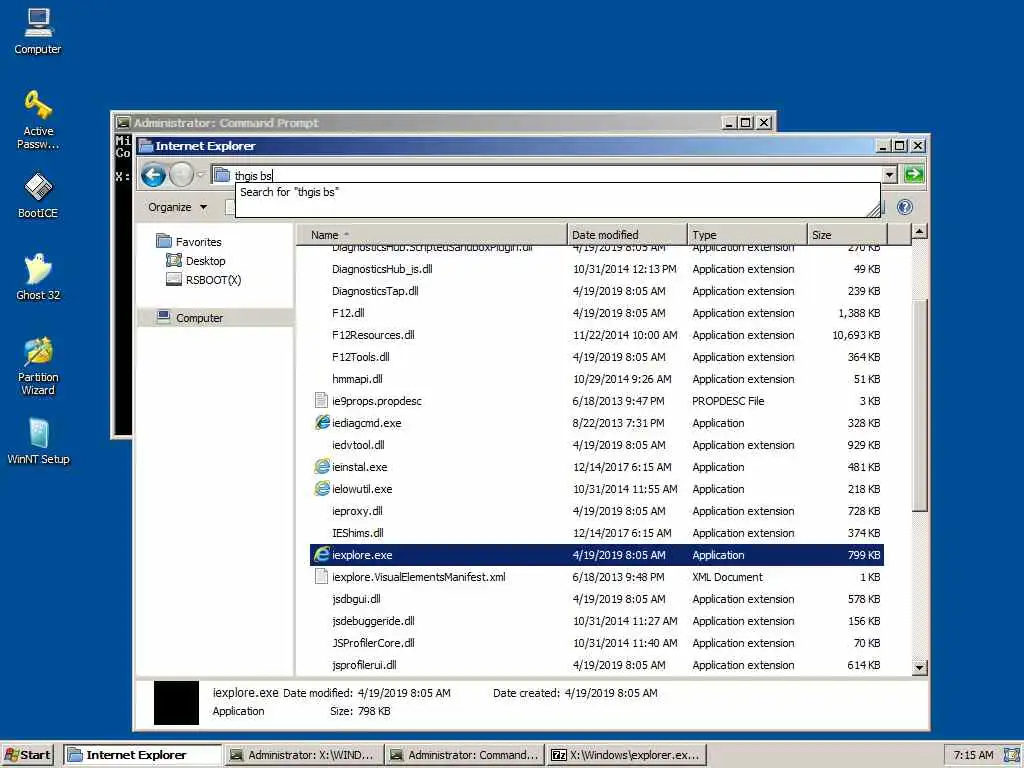Click the green Go arrow button
The width and height of the screenshot is (1024, 768).
coord(914,174)
